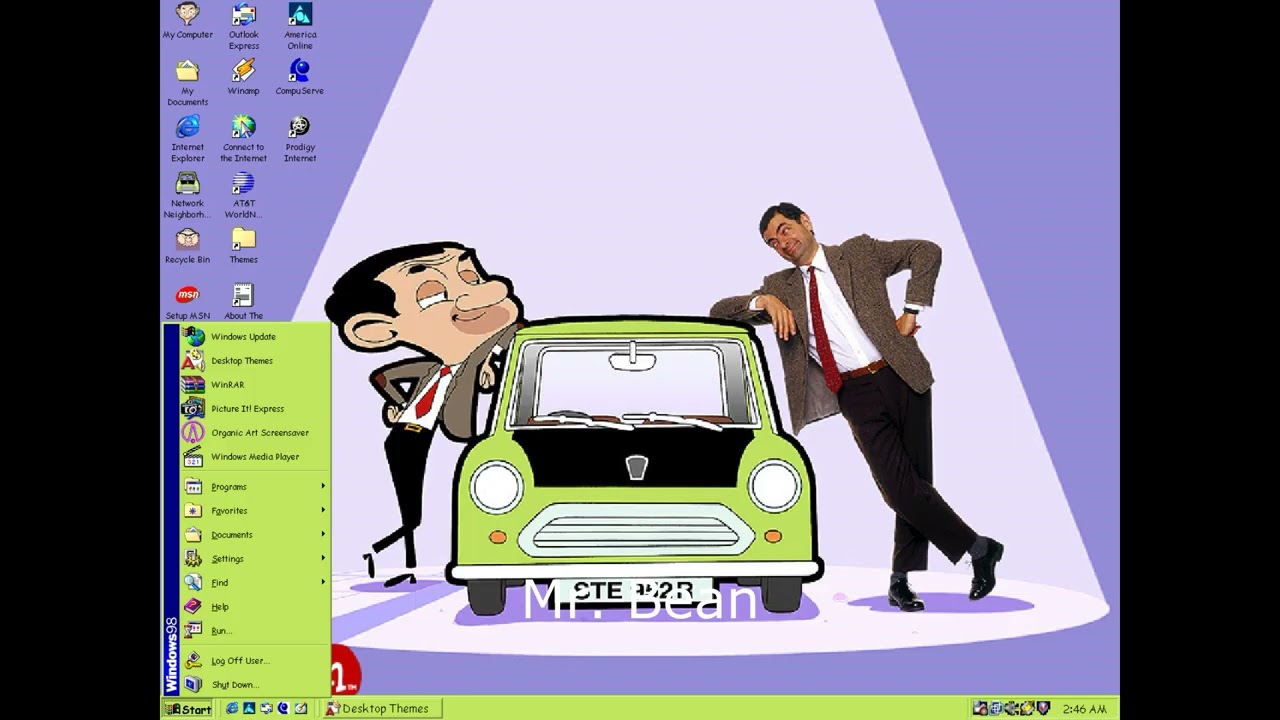The width and height of the screenshot is (1280, 720).
Task: Select the Prodigy Internet desktop icon
Action: point(300,139)
